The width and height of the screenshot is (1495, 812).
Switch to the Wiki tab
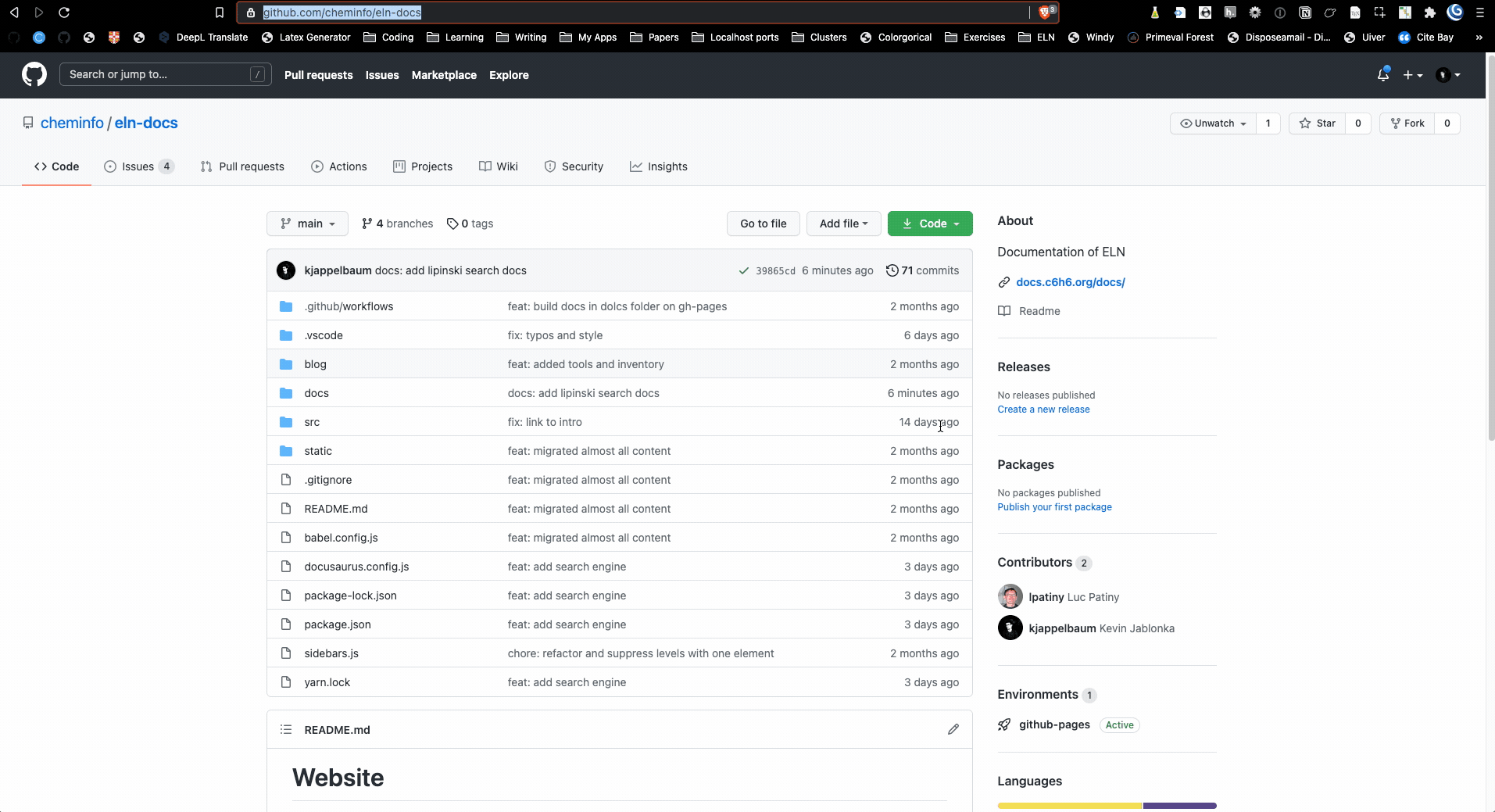(499, 166)
